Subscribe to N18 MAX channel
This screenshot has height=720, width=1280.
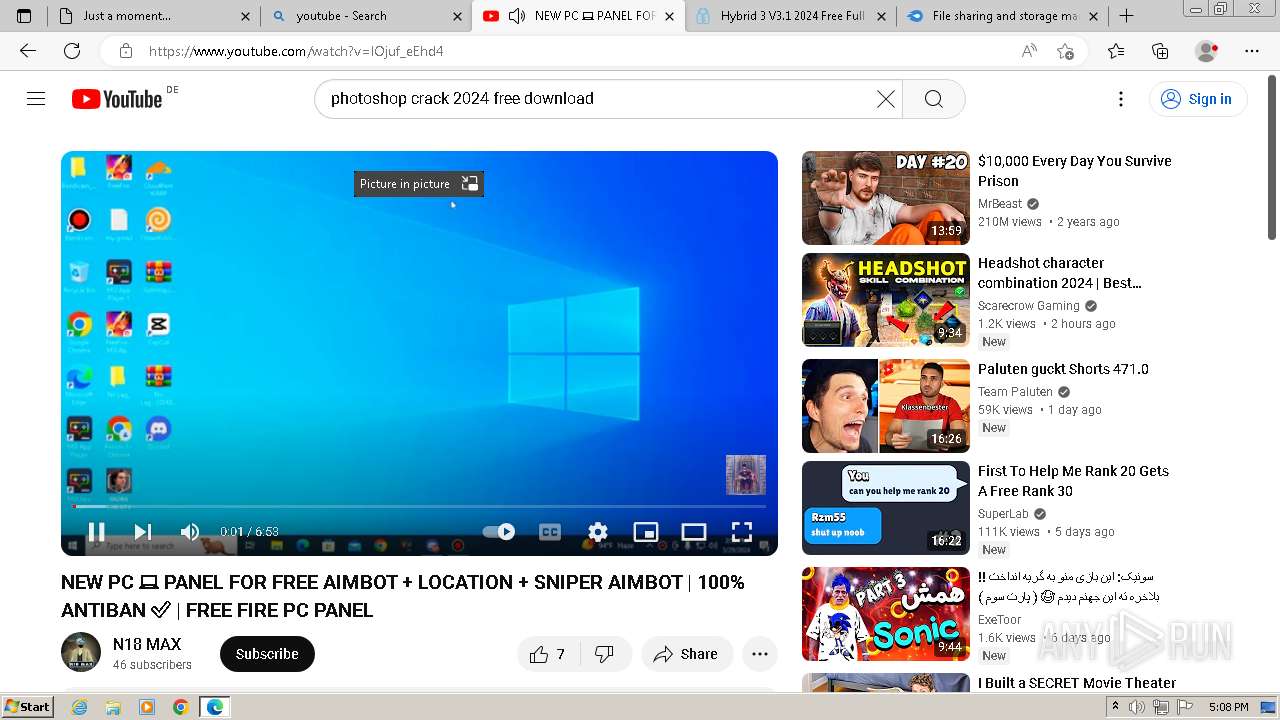[x=267, y=654]
